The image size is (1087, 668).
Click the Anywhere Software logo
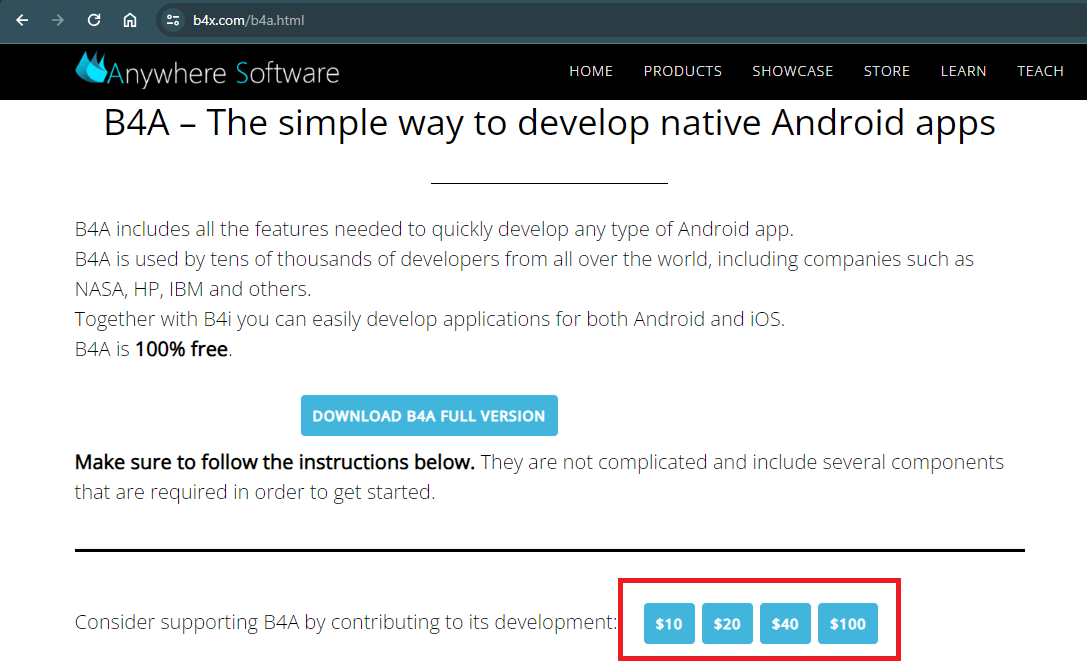[207, 70]
